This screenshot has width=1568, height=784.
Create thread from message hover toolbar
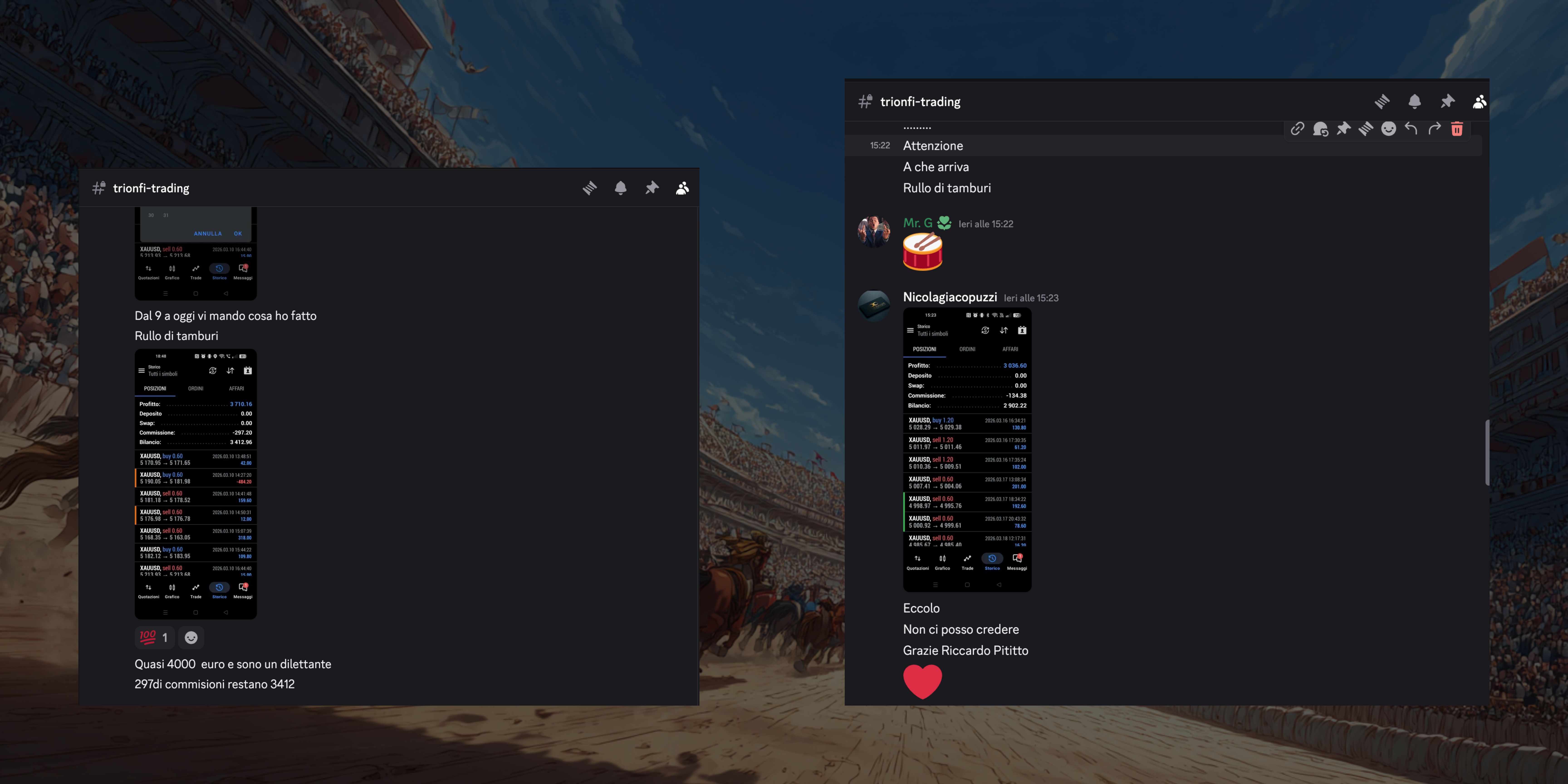1366,128
